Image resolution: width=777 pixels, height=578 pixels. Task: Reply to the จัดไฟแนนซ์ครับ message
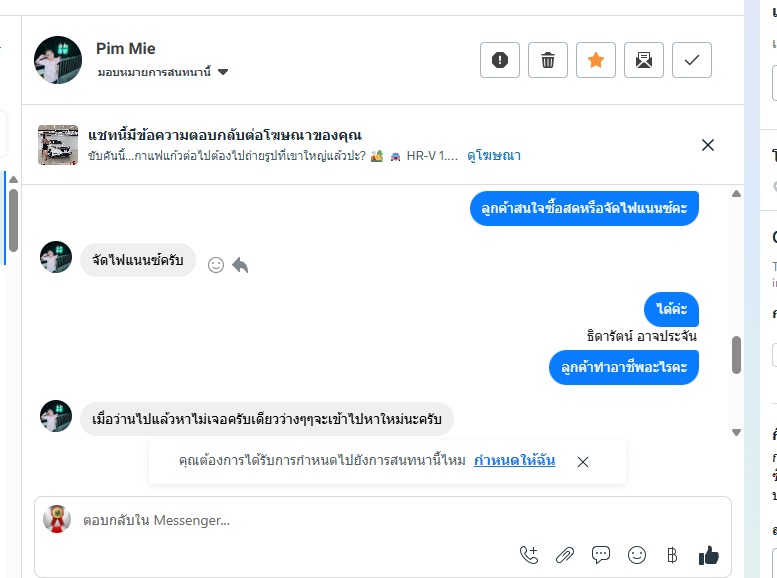tap(240, 265)
